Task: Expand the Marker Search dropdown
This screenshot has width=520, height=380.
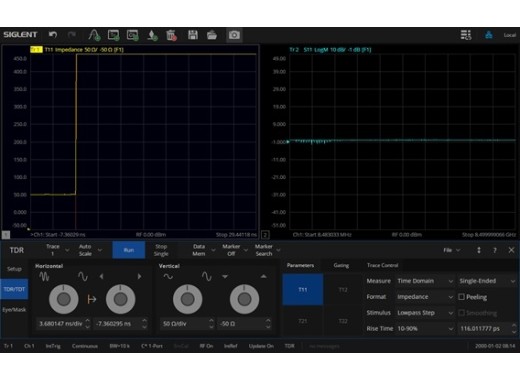Action: tap(267, 250)
